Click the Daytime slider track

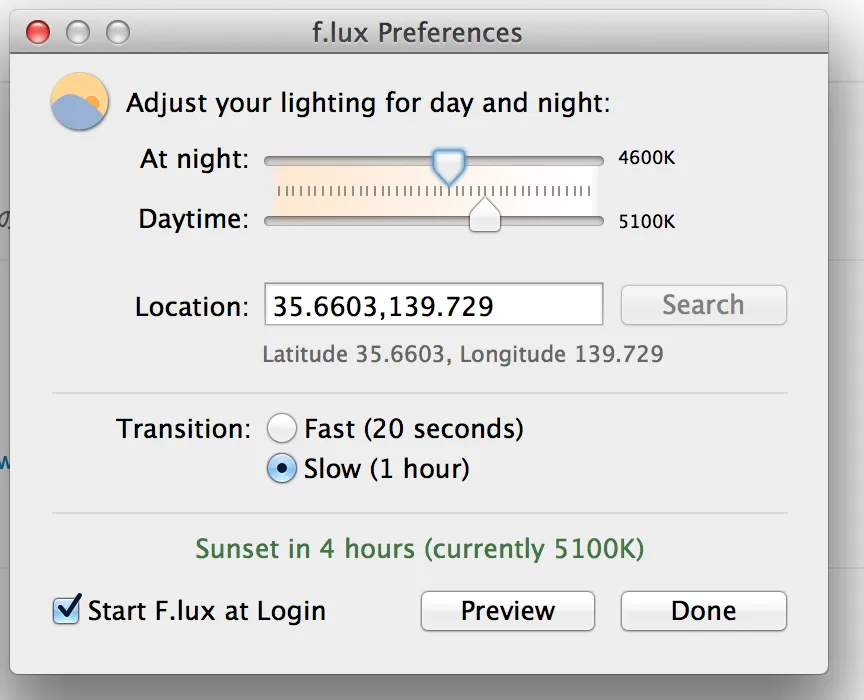(330, 221)
